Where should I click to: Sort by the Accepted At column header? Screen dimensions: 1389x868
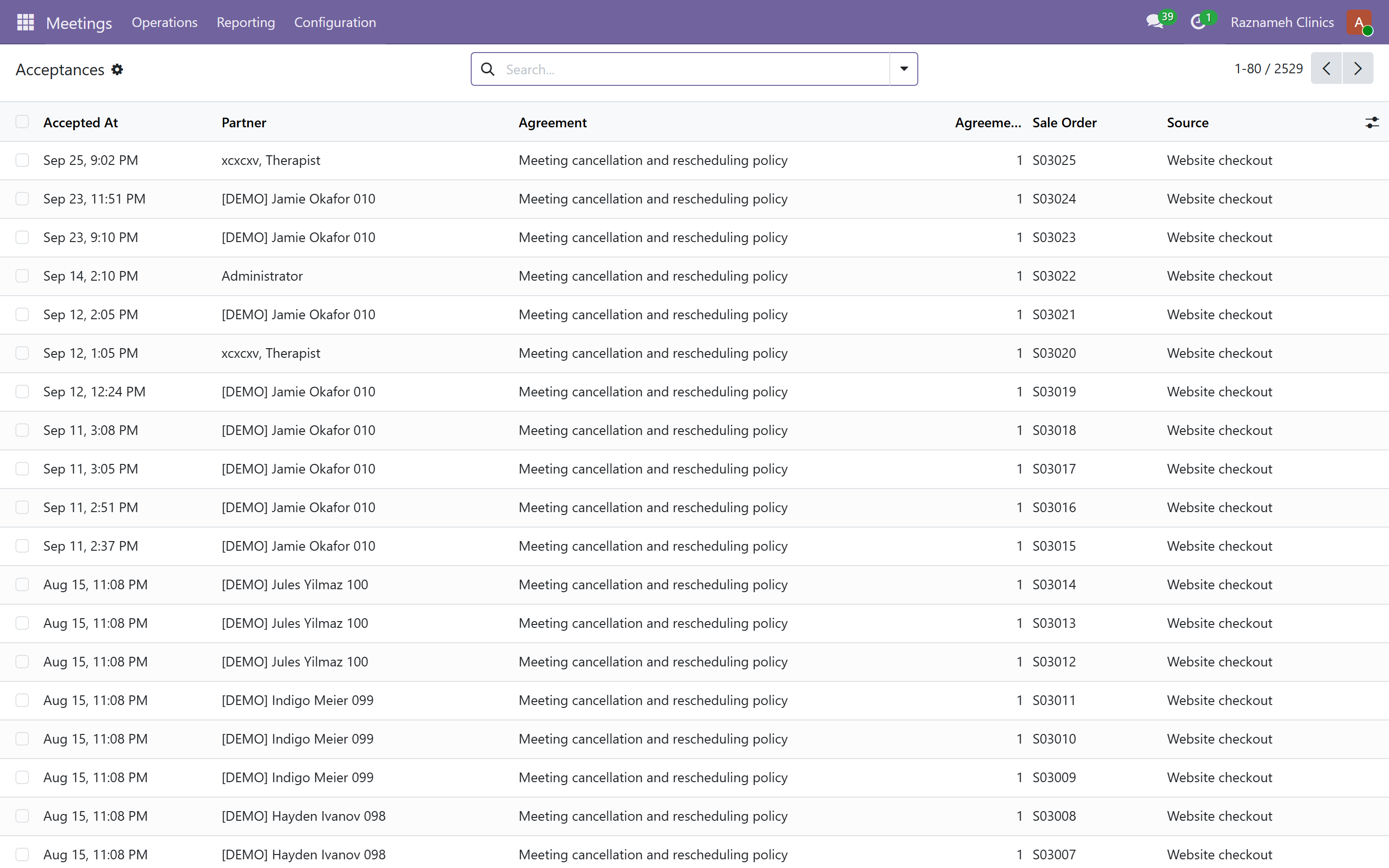coord(81,122)
